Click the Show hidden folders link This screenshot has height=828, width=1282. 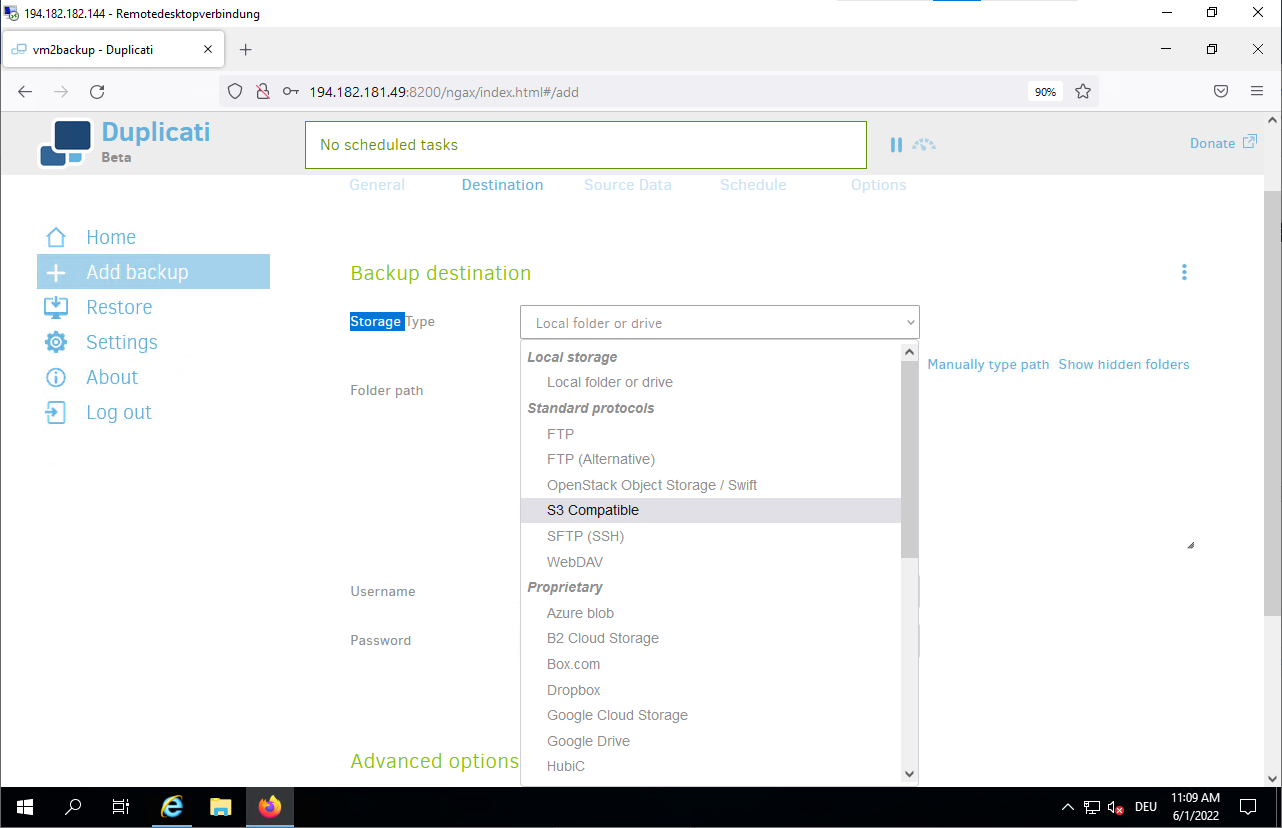click(x=1123, y=364)
